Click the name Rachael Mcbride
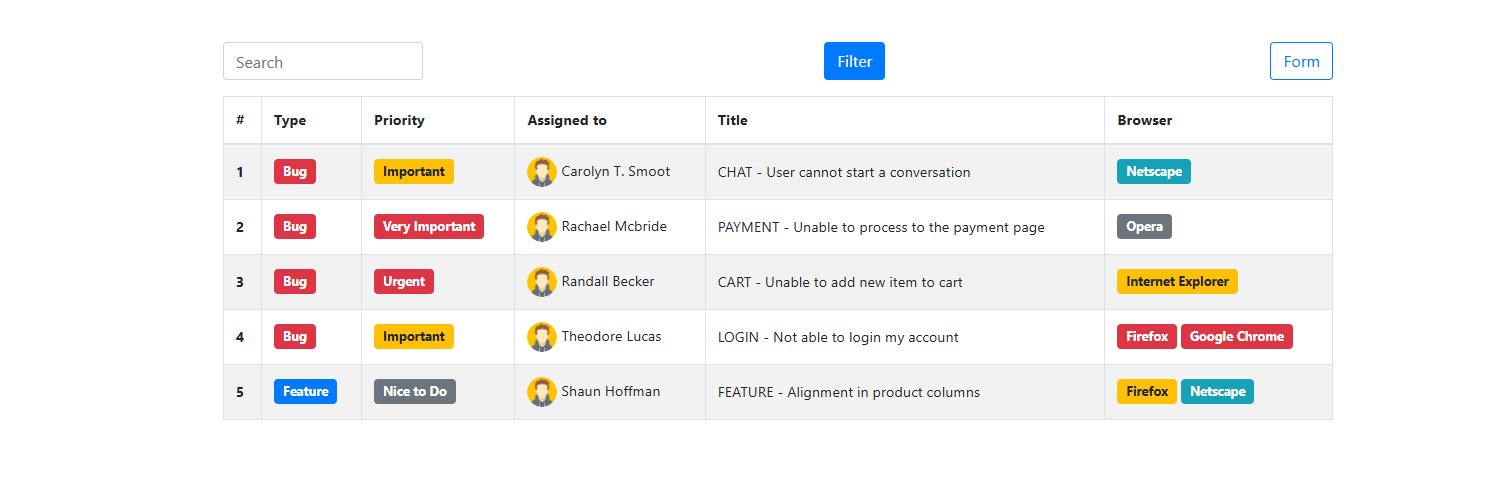The height and width of the screenshot is (484, 1486). [614, 226]
